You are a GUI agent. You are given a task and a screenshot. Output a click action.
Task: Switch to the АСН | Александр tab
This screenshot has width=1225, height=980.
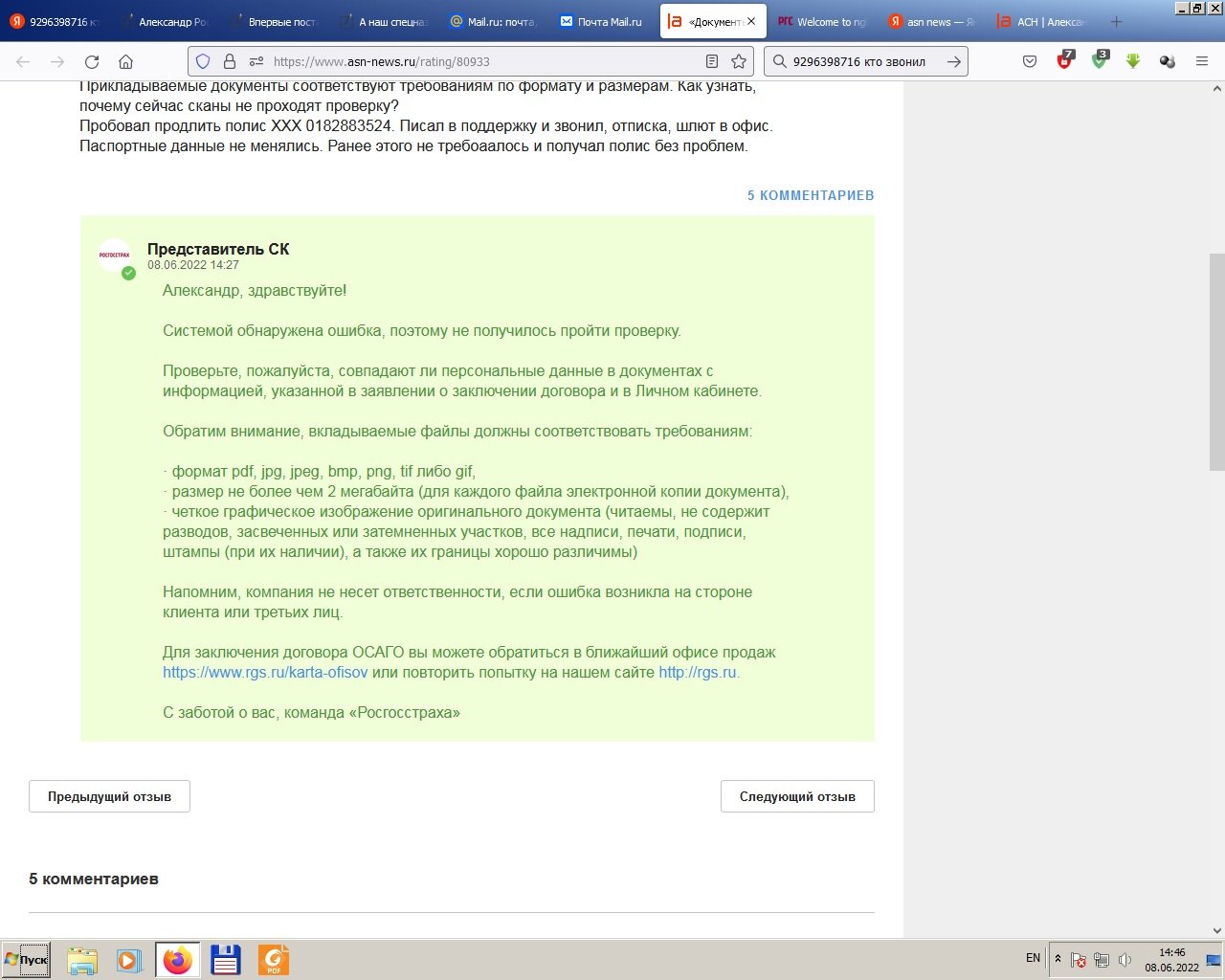[1042, 21]
